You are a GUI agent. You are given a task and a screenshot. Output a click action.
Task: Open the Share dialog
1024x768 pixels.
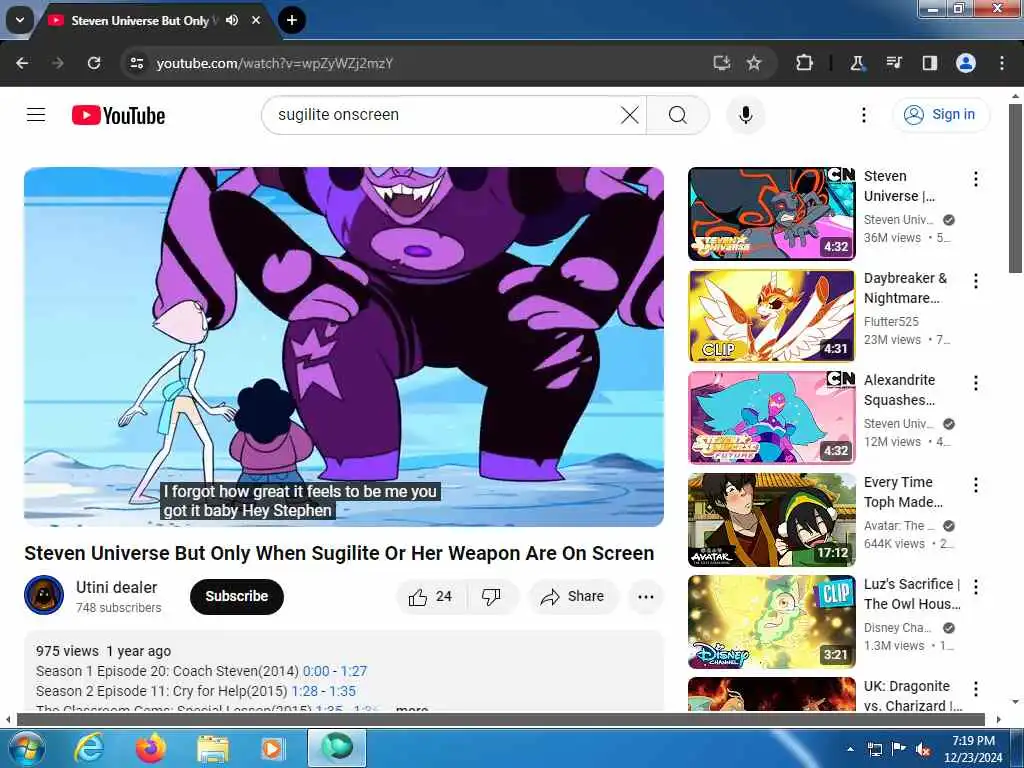point(573,596)
